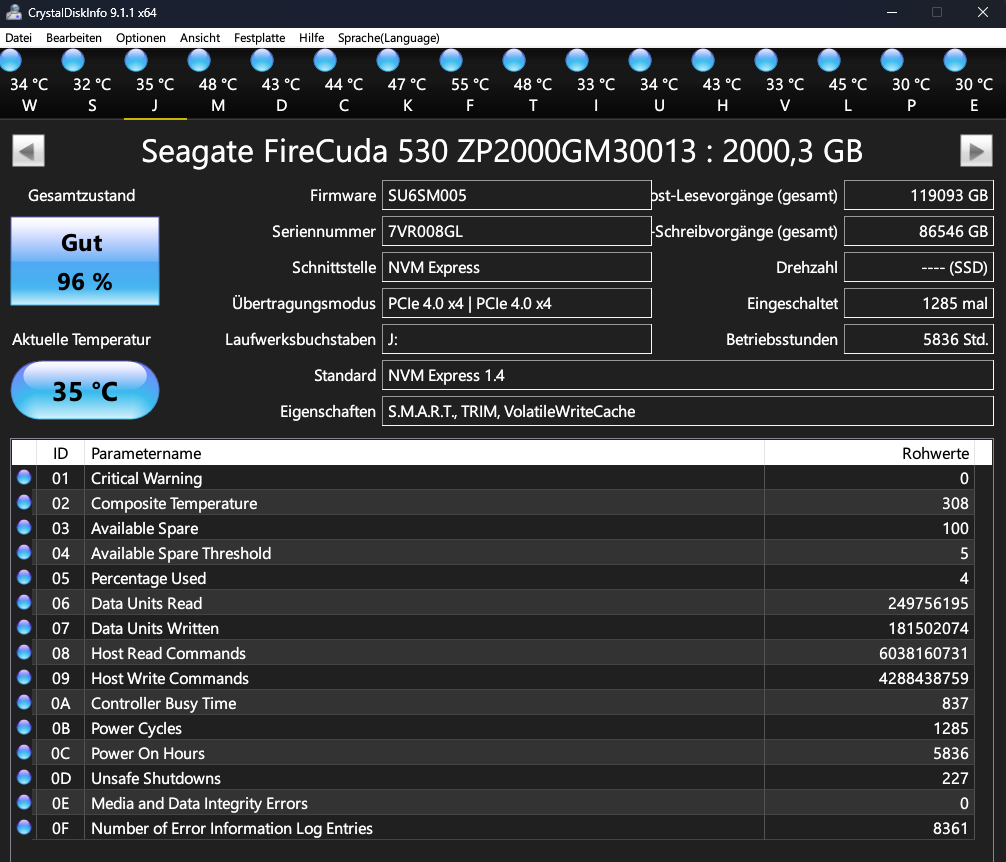Screen dimensions: 1006x862
Task: Click the Firmware field SU6SM005
Action: [516, 195]
